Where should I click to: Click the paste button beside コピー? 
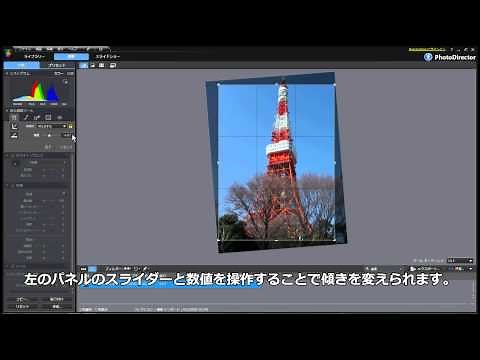click(56, 299)
